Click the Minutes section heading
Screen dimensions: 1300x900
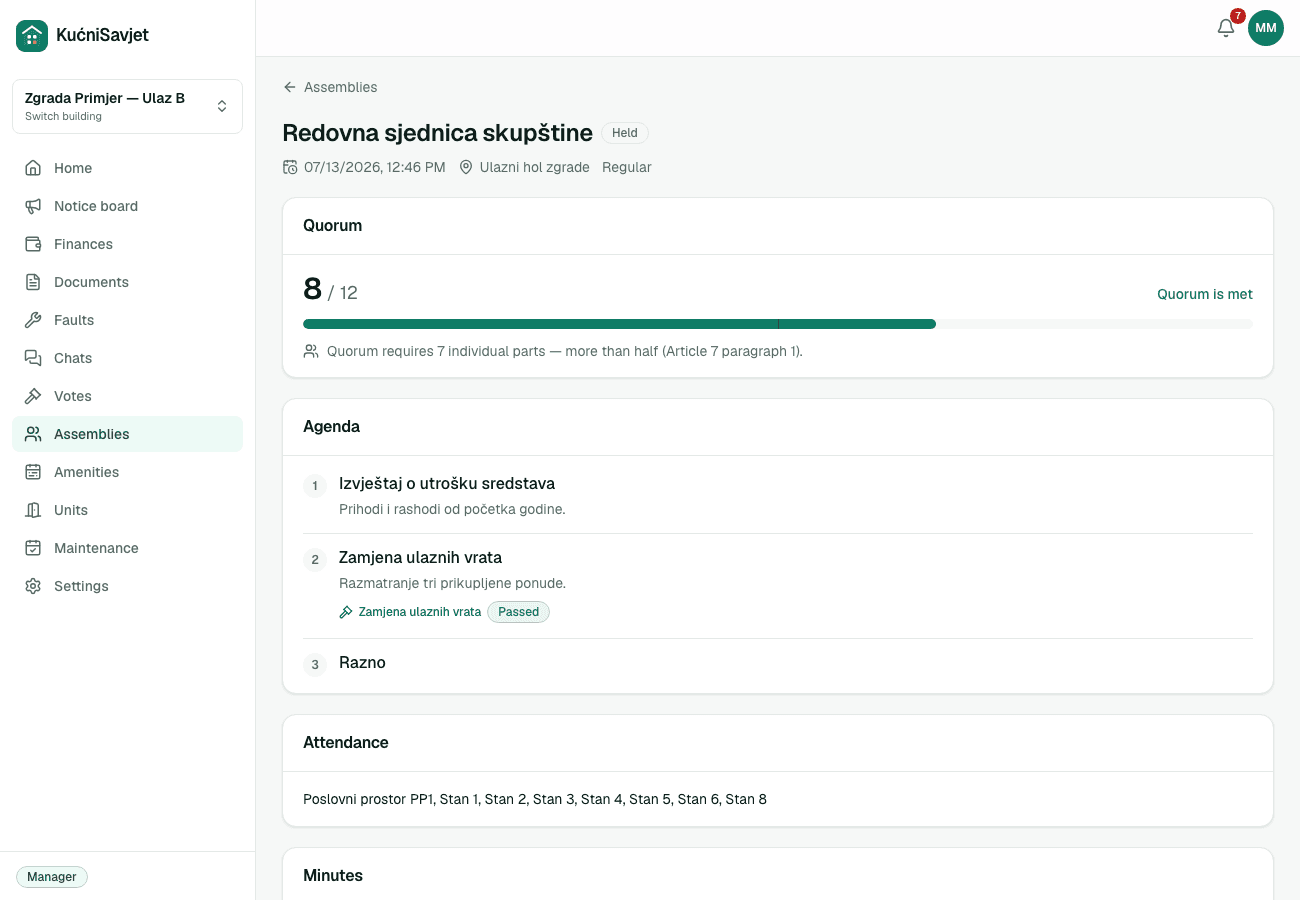[333, 875]
